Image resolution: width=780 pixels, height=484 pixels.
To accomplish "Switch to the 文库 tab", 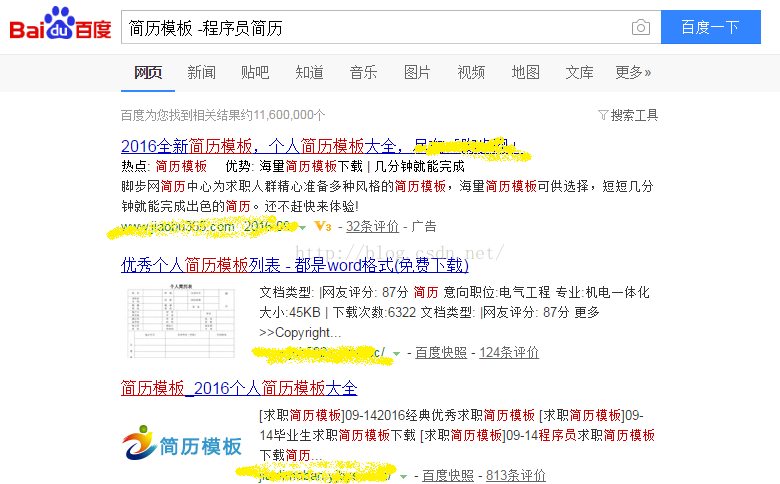I will pos(579,73).
